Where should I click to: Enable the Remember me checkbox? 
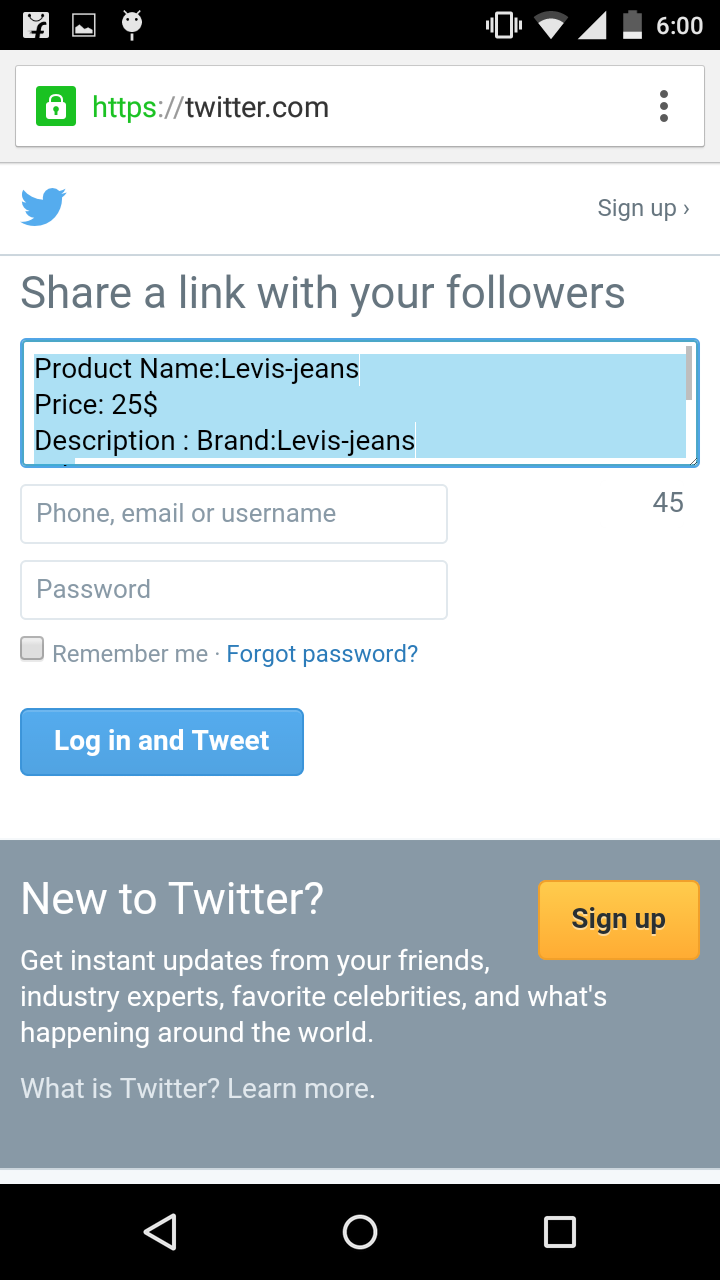[33, 649]
